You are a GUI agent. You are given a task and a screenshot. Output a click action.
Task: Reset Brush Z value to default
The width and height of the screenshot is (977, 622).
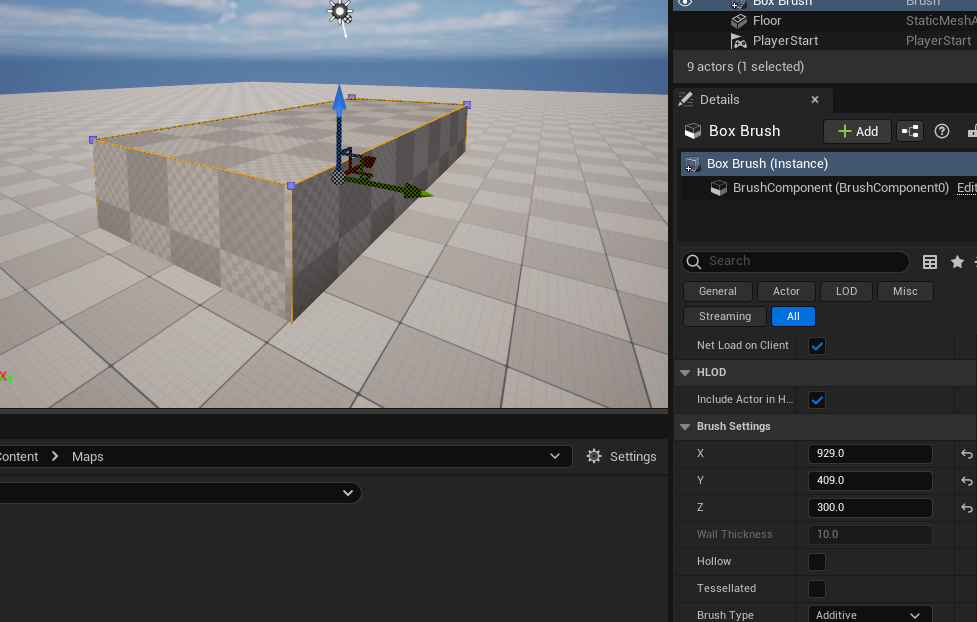click(966, 508)
